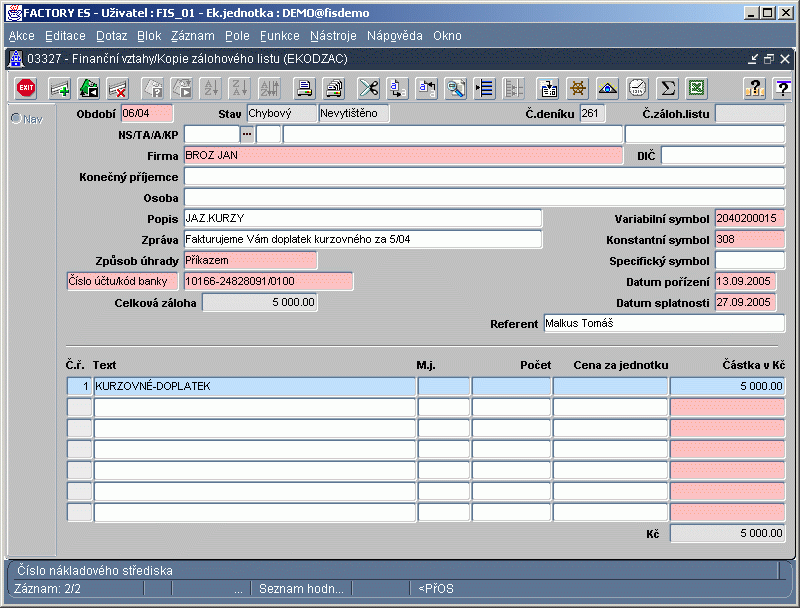The height and width of the screenshot is (608, 800).
Task: Click the paste icon with curved arrow
Action: click(427, 88)
